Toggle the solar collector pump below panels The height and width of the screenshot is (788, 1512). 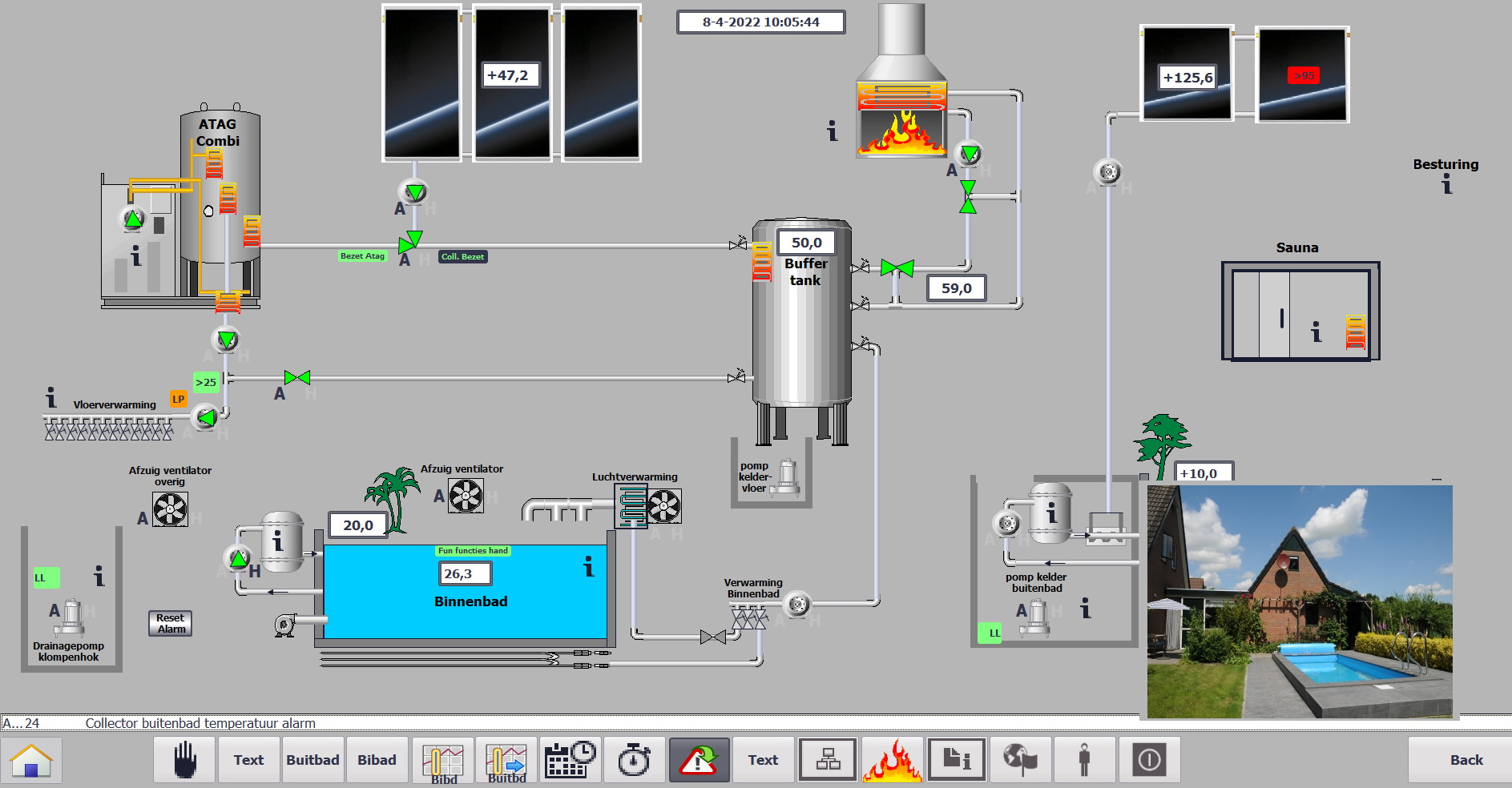[415, 192]
